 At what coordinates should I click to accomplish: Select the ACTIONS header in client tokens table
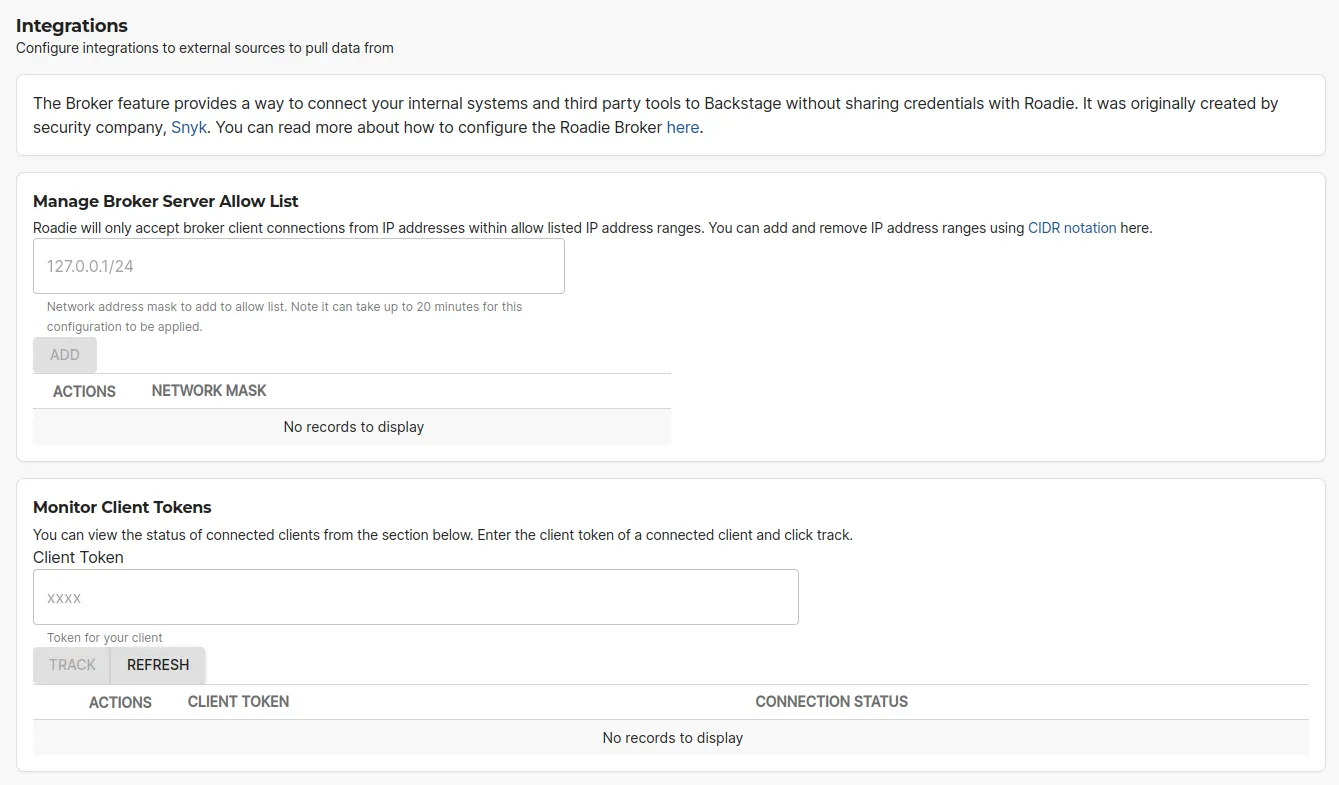[x=120, y=702]
